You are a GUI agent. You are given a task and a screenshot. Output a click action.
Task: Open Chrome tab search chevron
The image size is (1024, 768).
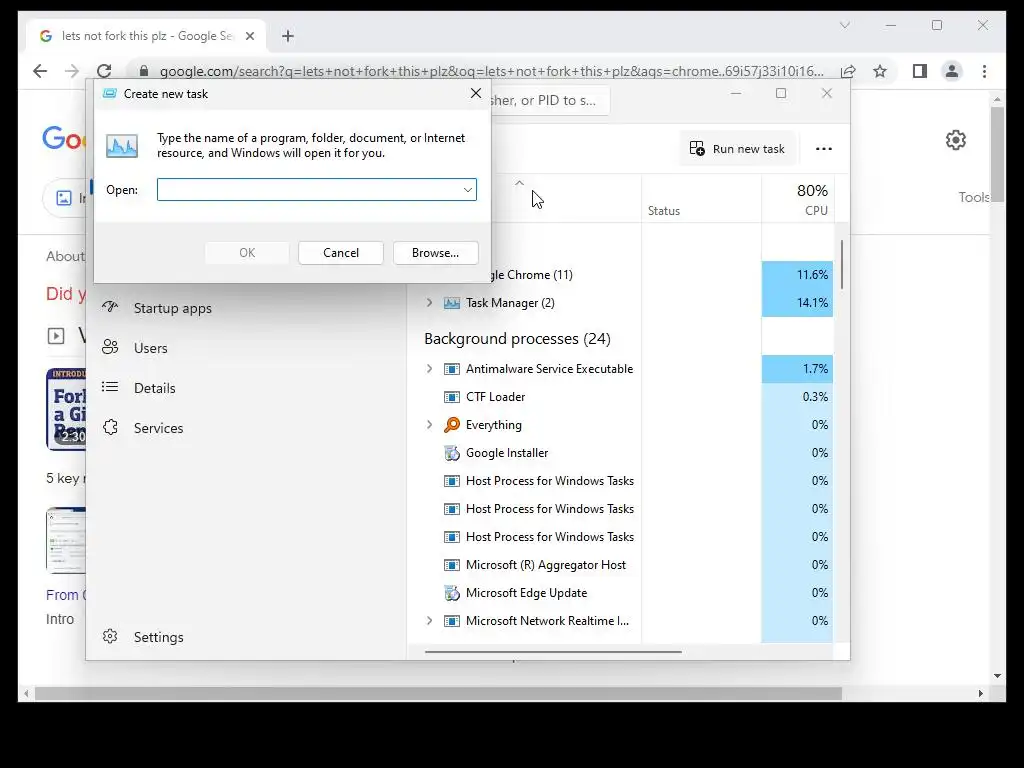(844, 25)
